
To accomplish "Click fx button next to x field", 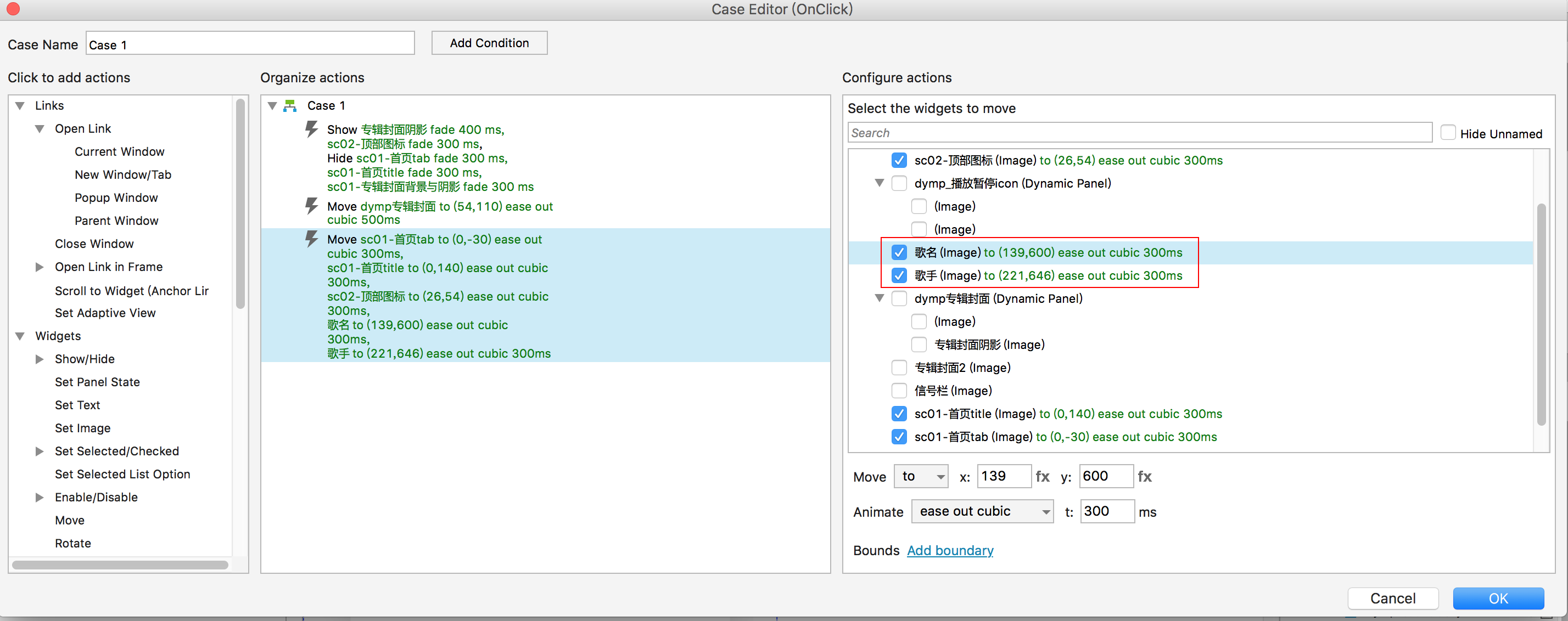I will click(1042, 476).
